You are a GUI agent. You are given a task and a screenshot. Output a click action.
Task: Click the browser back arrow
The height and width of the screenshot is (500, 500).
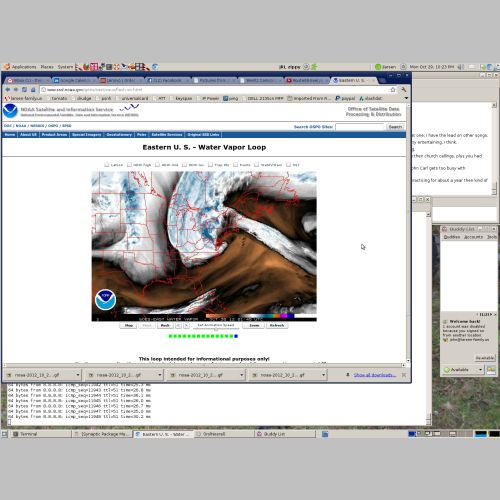coord(7,89)
